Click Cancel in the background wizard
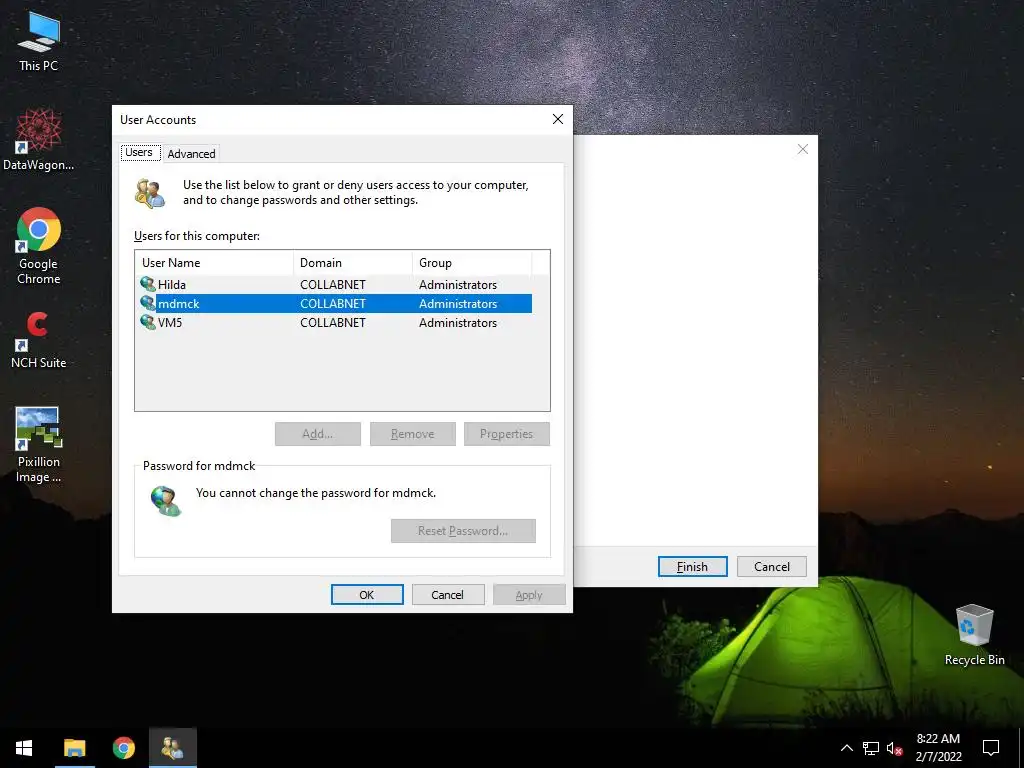Screen dimensions: 1024x768 tap(772, 567)
